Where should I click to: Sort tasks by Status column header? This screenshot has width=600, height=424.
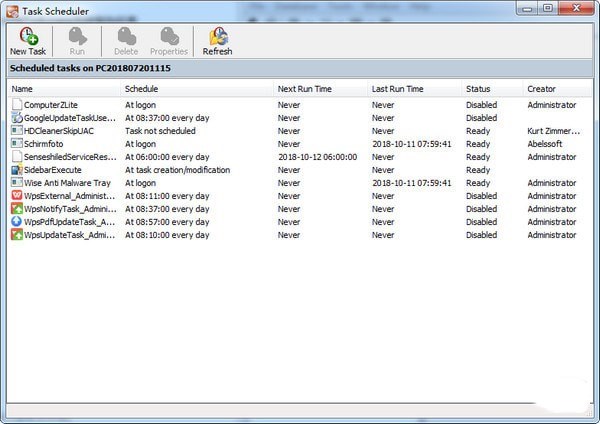coord(490,89)
